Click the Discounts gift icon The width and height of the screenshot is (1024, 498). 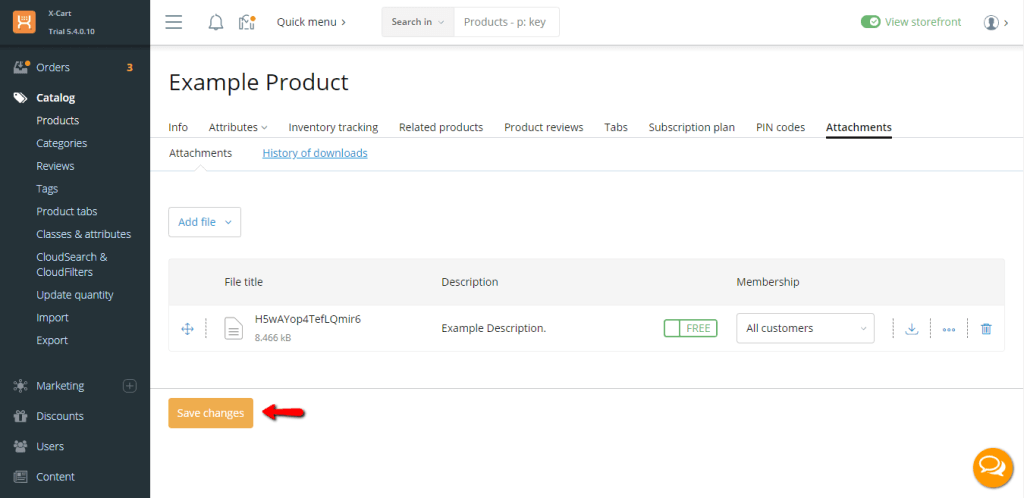20,416
